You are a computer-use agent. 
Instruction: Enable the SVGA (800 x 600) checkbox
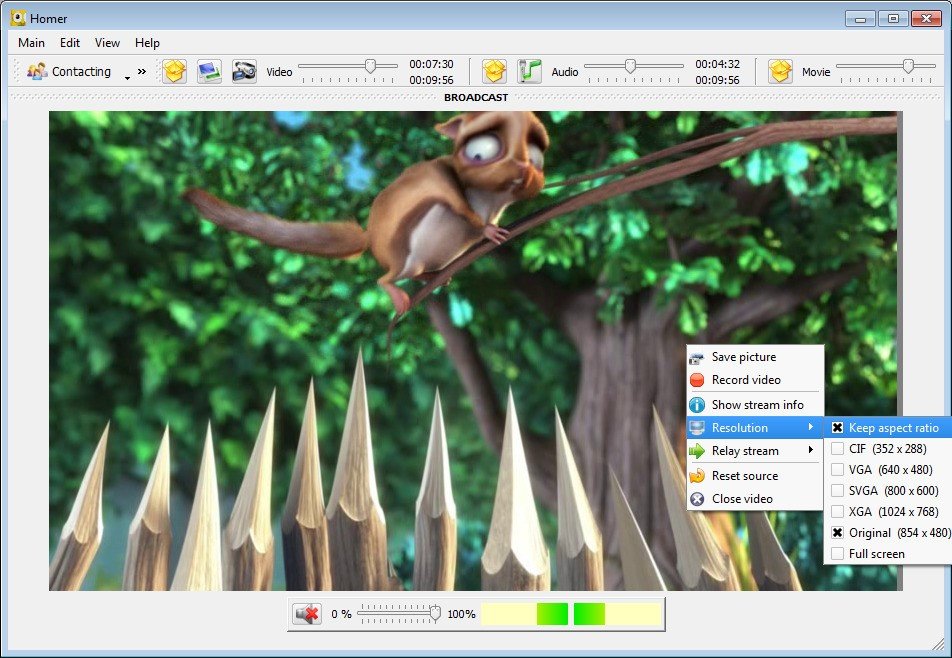tap(837, 490)
